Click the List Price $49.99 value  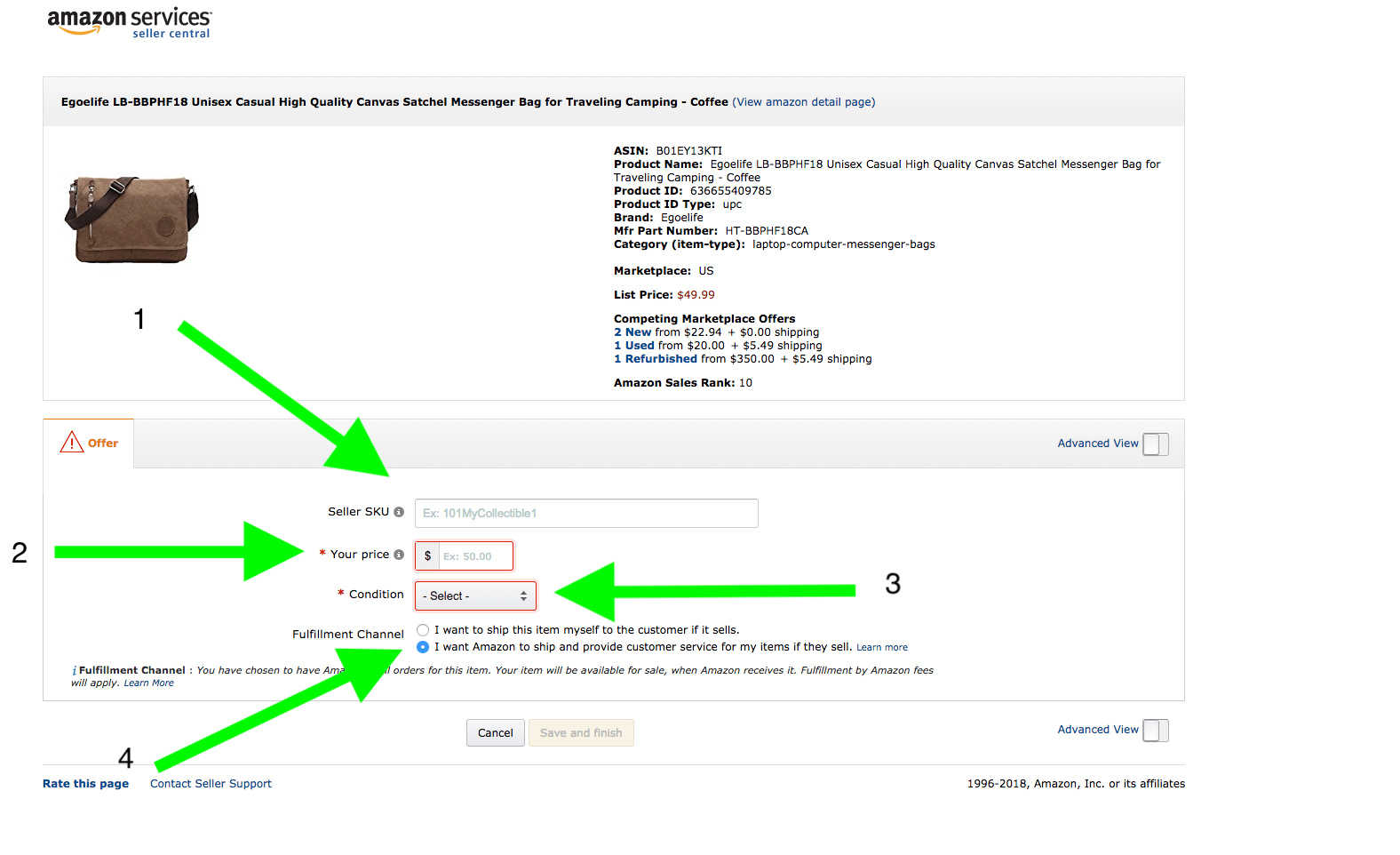696,295
